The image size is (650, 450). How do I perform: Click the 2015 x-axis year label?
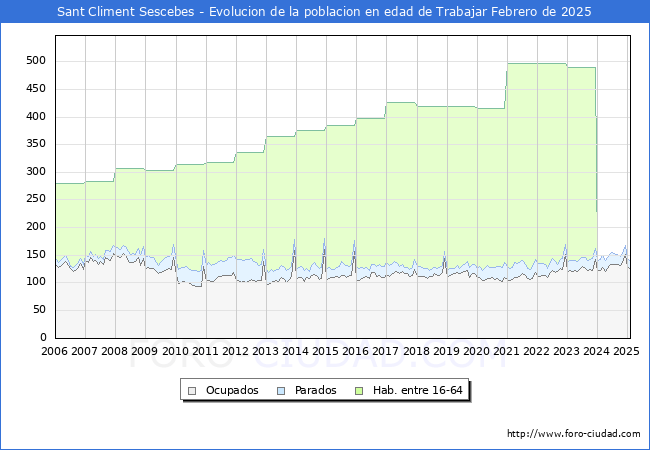point(325,351)
